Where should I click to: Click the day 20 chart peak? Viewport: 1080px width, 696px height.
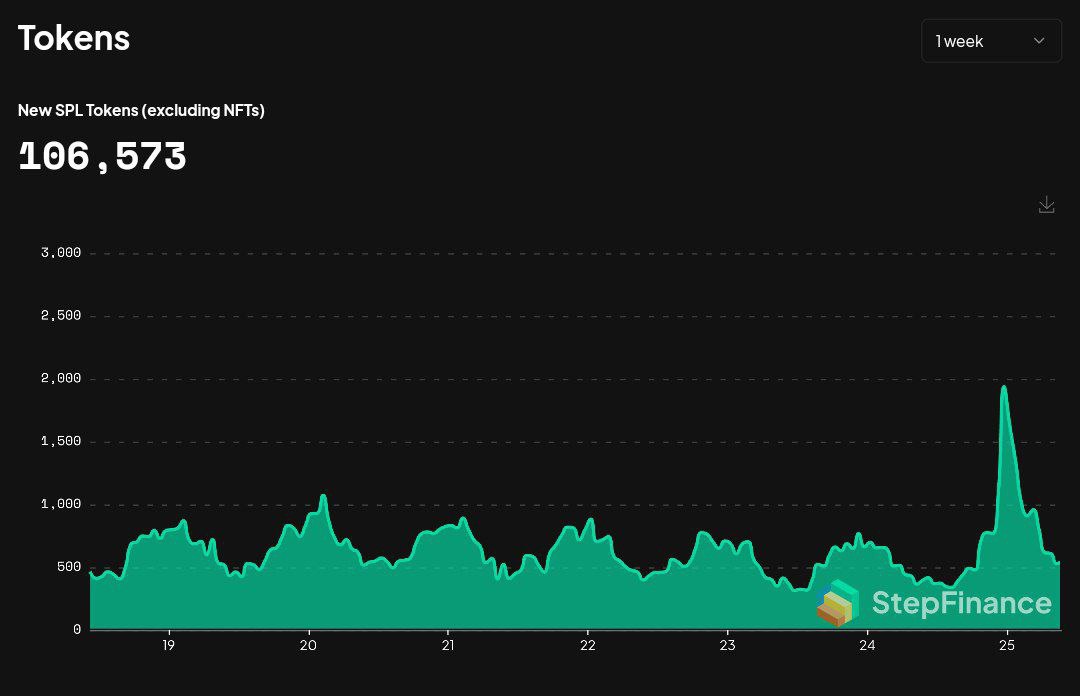(x=323, y=496)
